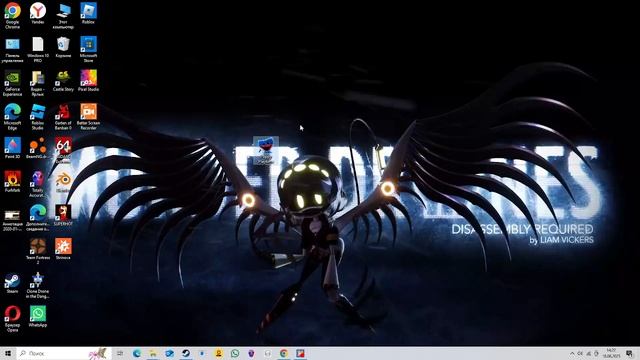The height and width of the screenshot is (360, 640).
Task: Switch to Chrome on the taskbar
Action: tap(284, 353)
